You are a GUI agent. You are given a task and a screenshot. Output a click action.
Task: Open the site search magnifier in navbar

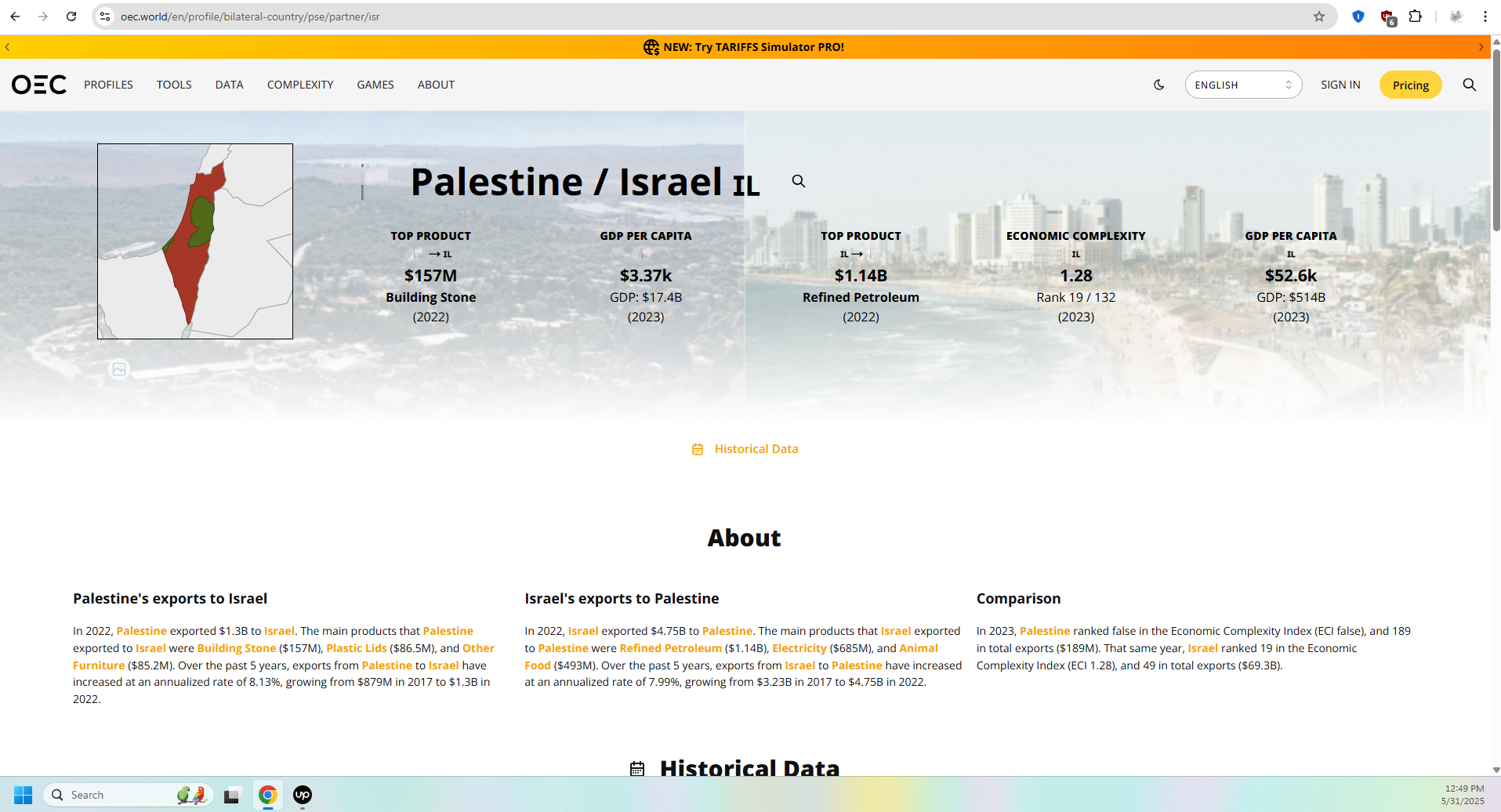coord(1470,85)
